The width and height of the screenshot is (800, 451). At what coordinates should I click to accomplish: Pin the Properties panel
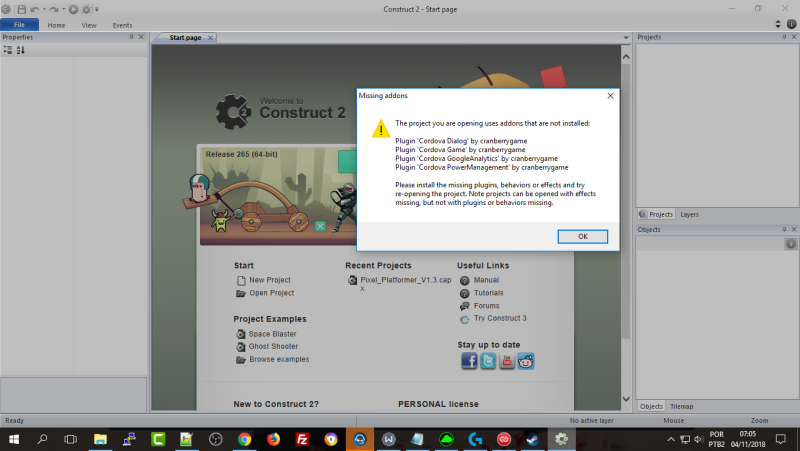pyautogui.click(x=131, y=37)
